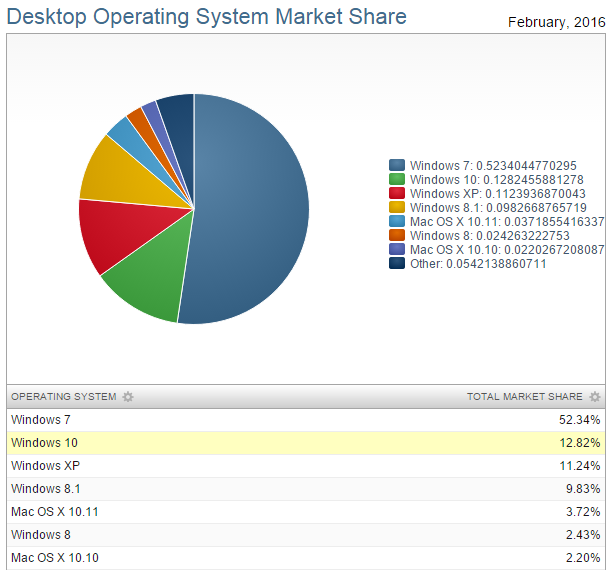Click the 12.82% market share value
The height and width of the screenshot is (578, 612).
click(580, 443)
